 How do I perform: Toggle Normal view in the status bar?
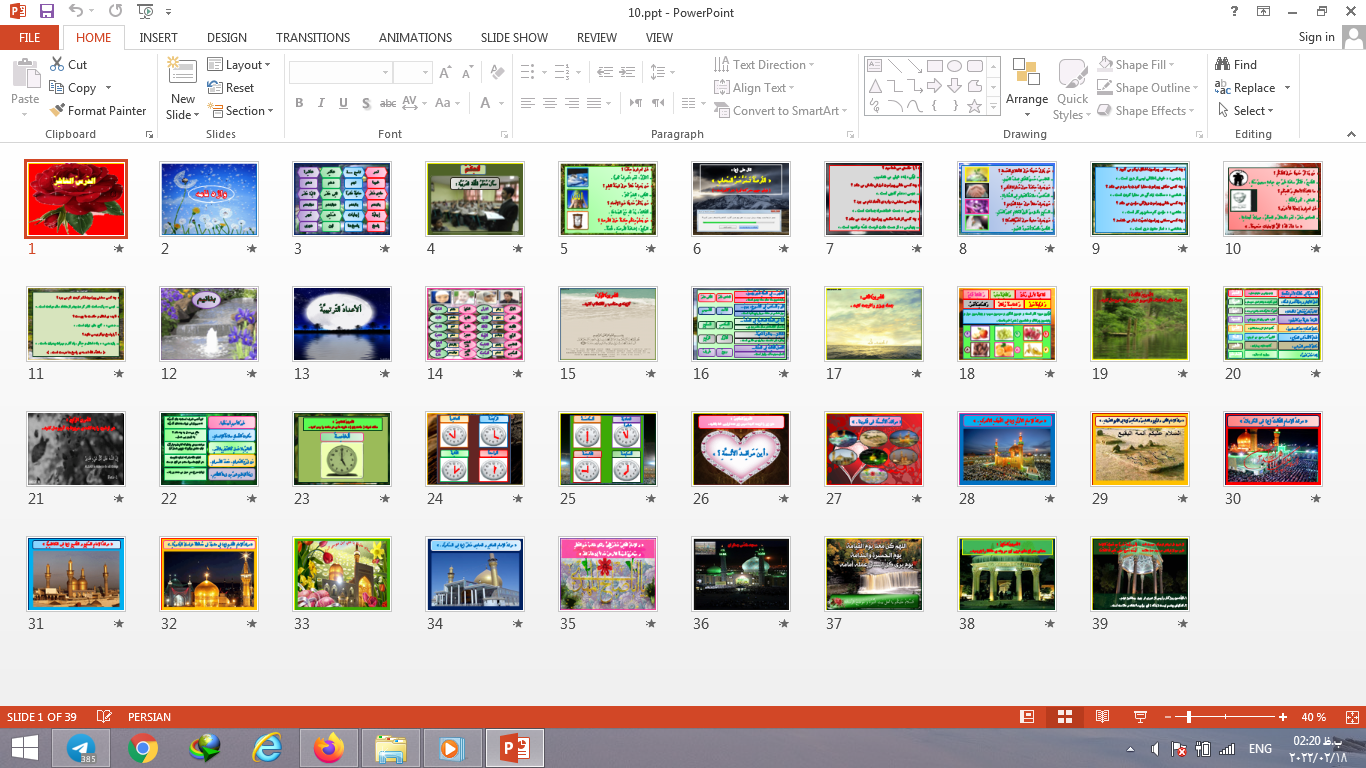[1026, 717]
